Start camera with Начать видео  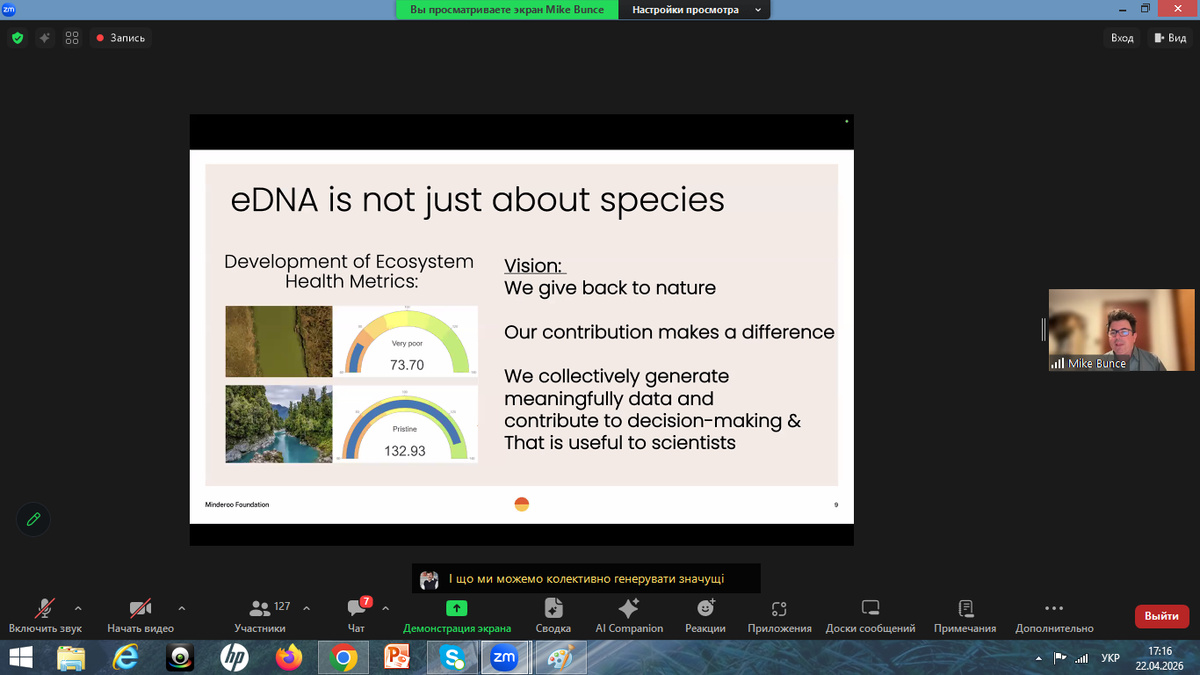pos(140,615)
